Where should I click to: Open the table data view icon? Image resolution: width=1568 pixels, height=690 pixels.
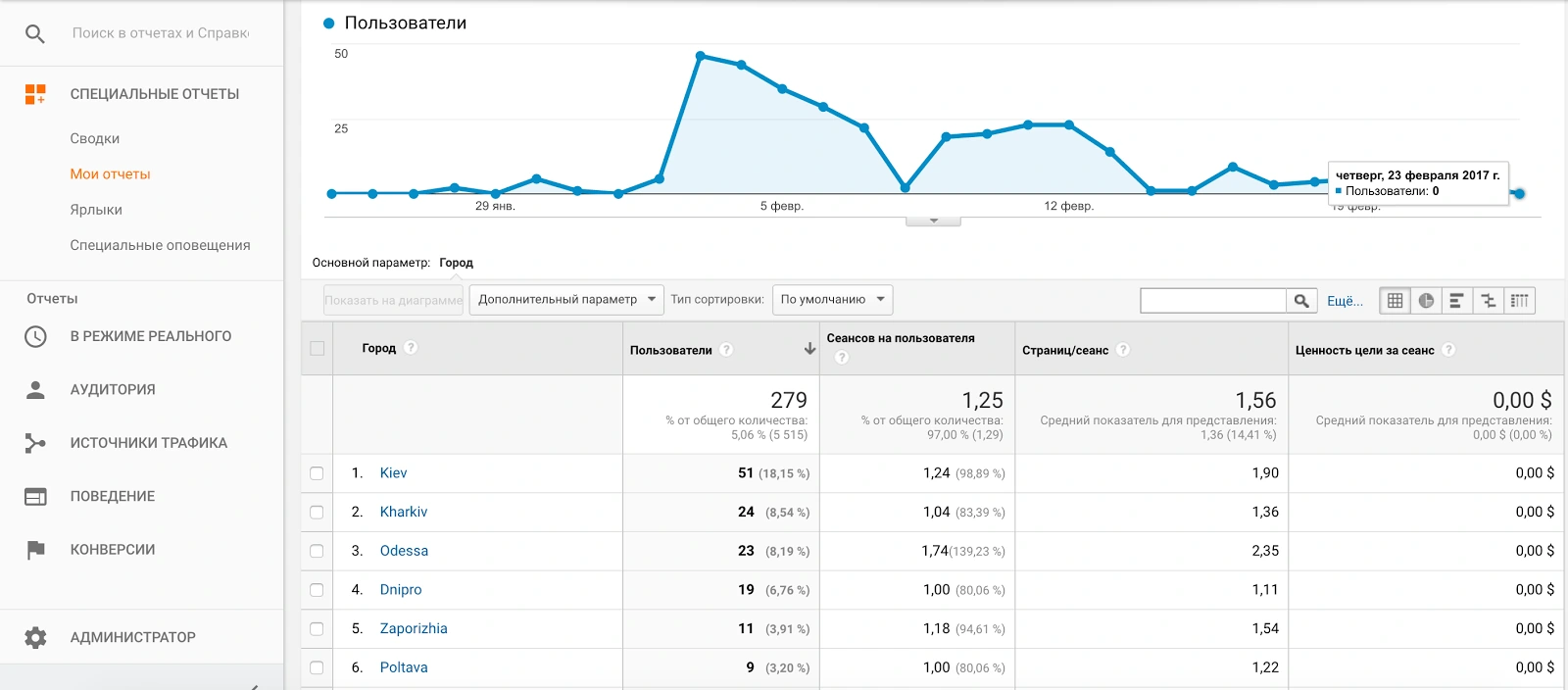[1395, 301]
